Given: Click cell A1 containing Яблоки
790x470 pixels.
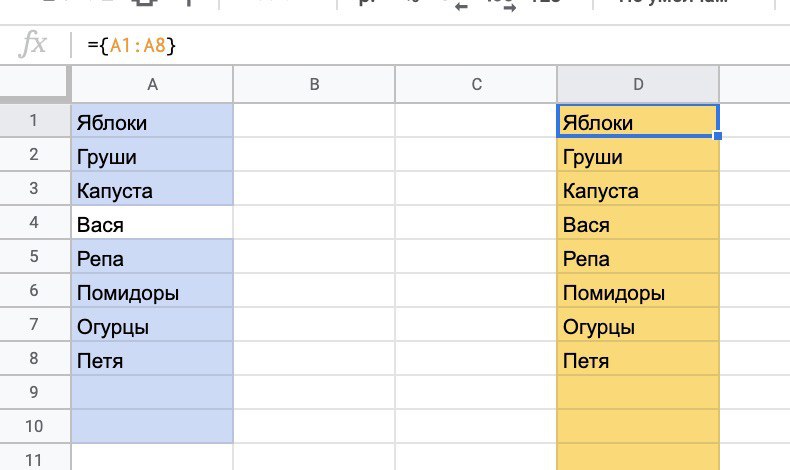Looking at the screenshot, I should pyautogui.click(x=152, y=122).
